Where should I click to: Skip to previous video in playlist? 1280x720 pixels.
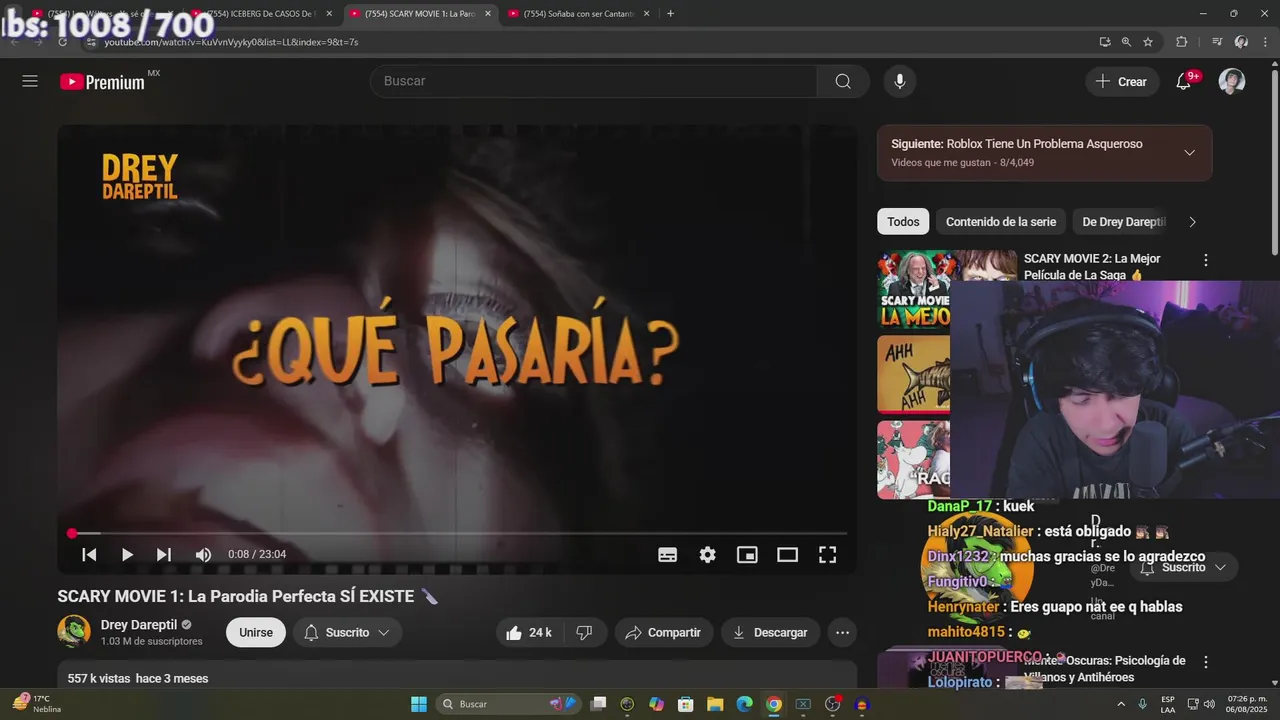point(89,554)
